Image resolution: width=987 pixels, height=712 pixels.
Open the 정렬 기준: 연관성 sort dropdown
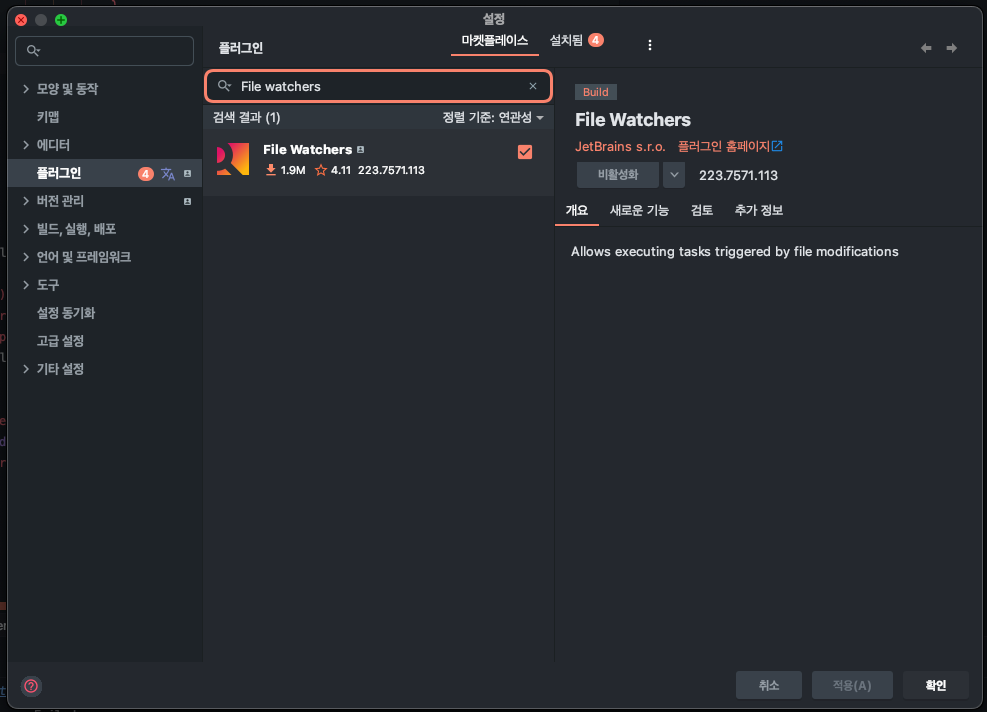[x=493, y=118]
